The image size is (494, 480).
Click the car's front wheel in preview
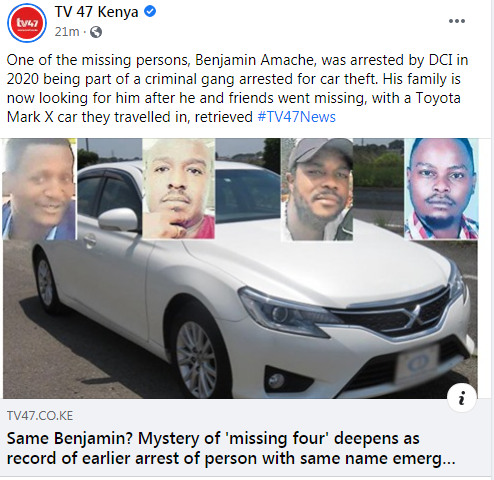(x=197, y=355)
